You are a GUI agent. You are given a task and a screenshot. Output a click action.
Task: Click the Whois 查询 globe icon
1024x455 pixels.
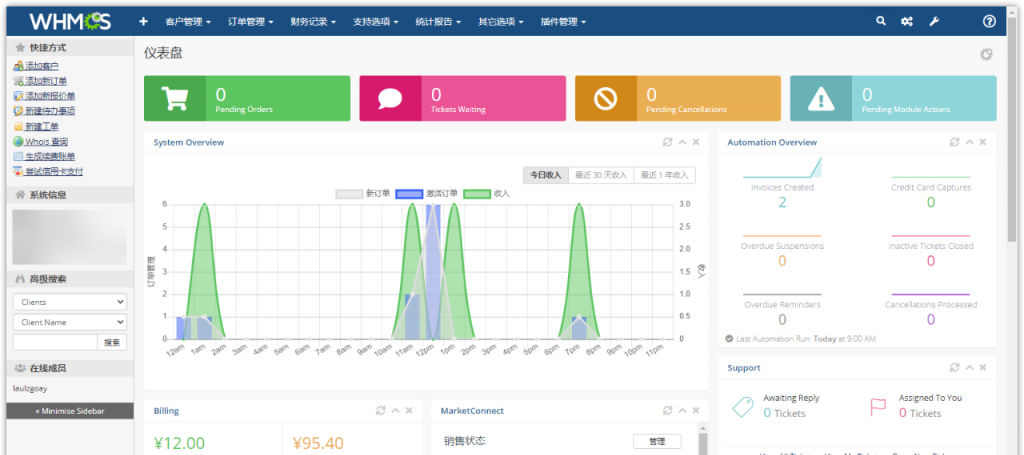coord(18,142)
